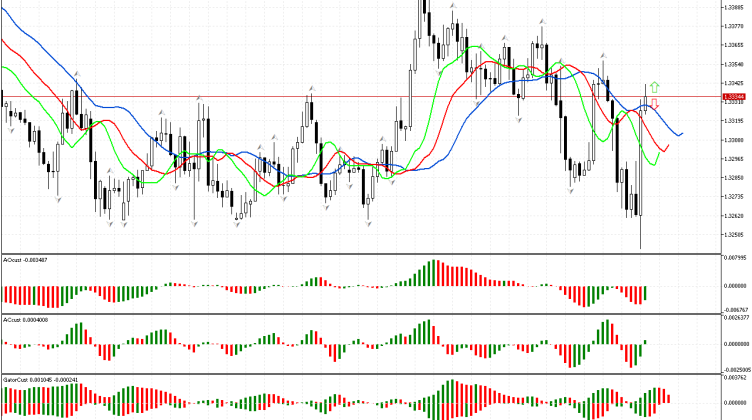Viewport: 752px width, 420px height.
Task: Select the blue Alligator line's right end
Action: (x=682, y=133)
